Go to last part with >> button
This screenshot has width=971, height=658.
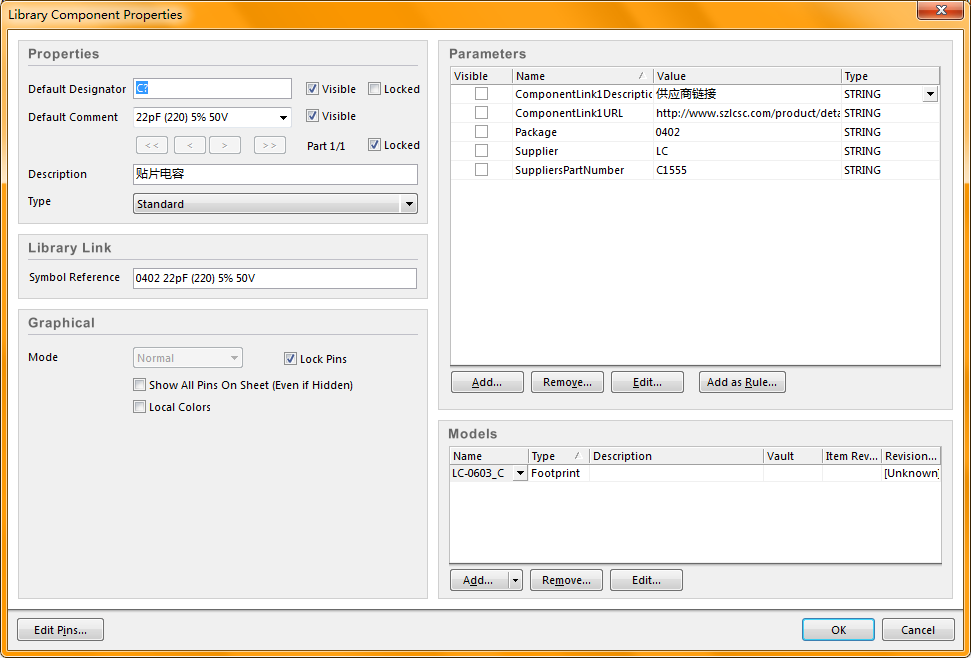pos(270,145)
